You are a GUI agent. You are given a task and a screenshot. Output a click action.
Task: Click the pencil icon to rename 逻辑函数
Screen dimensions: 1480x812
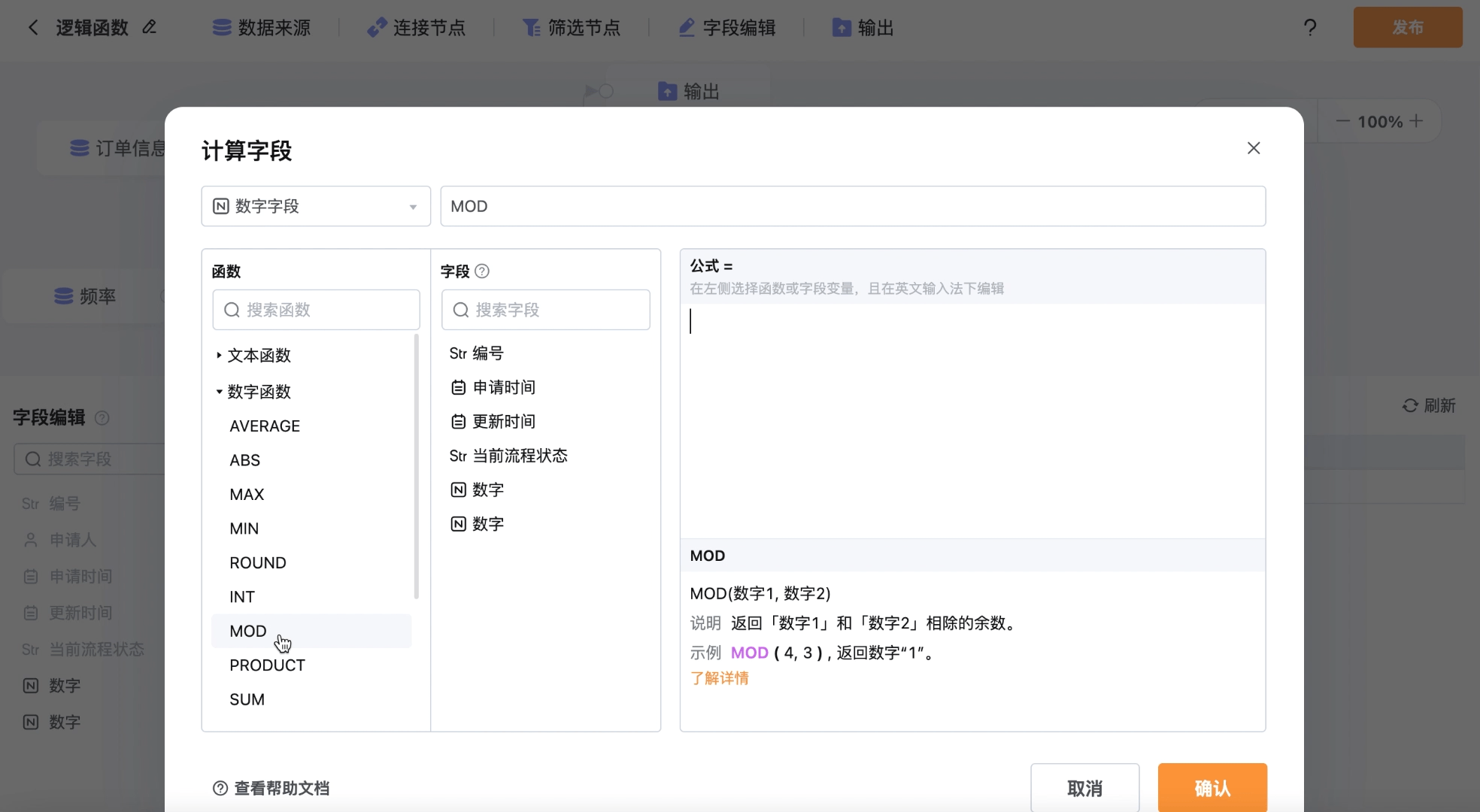(150, 27)
